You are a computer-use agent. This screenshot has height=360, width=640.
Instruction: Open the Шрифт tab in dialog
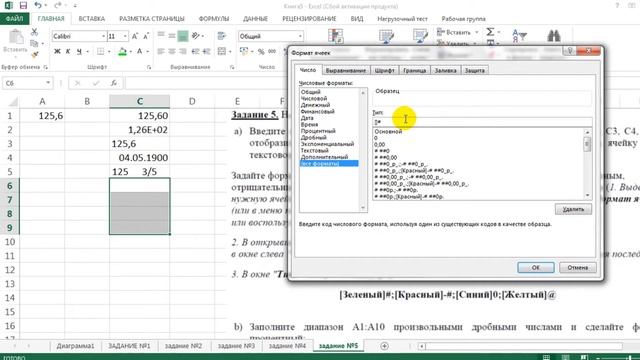tap(384, 70)
